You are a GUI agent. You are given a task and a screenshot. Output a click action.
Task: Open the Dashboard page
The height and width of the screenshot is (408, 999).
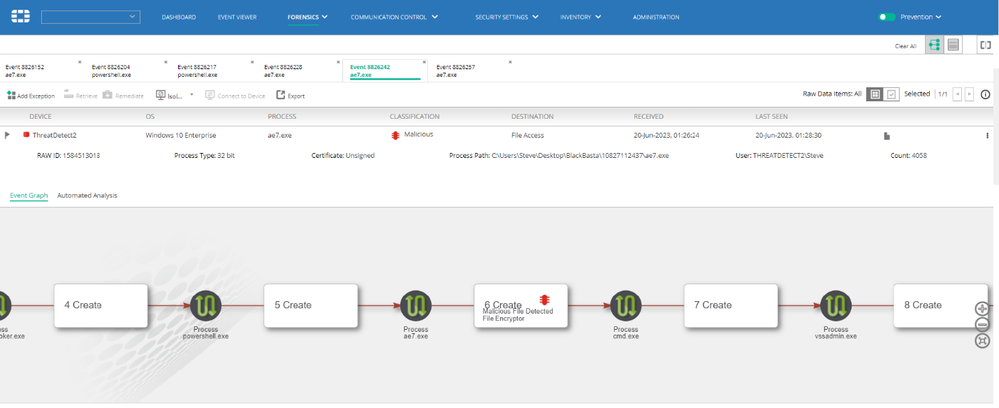tap(179, 17)
